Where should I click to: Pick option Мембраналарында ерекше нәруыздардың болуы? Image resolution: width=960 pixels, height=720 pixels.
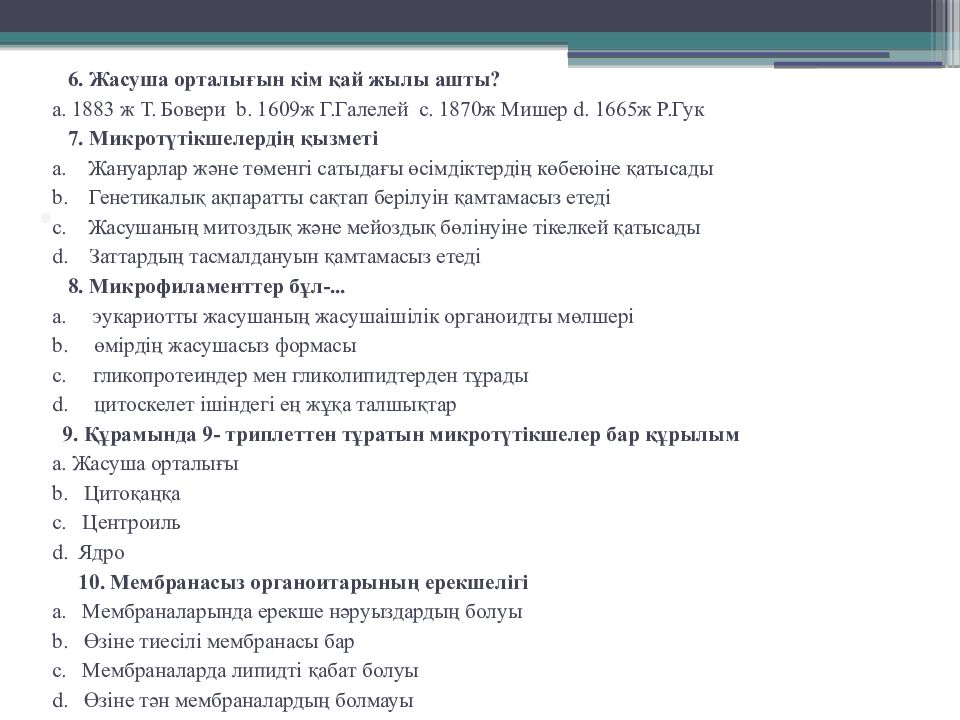(287, 612)
